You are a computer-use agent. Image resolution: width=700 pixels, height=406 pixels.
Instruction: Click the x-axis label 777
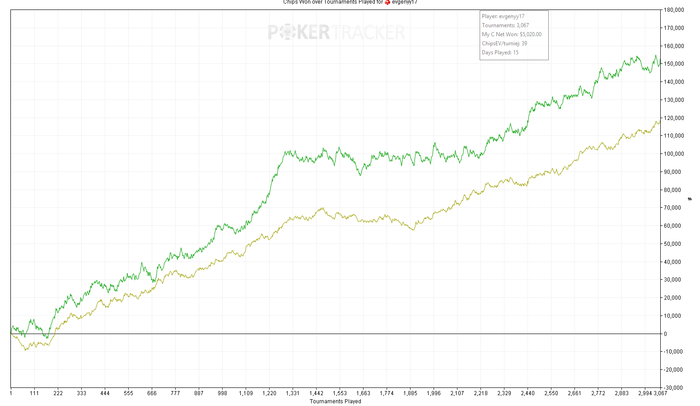click(x=175, y=393)
